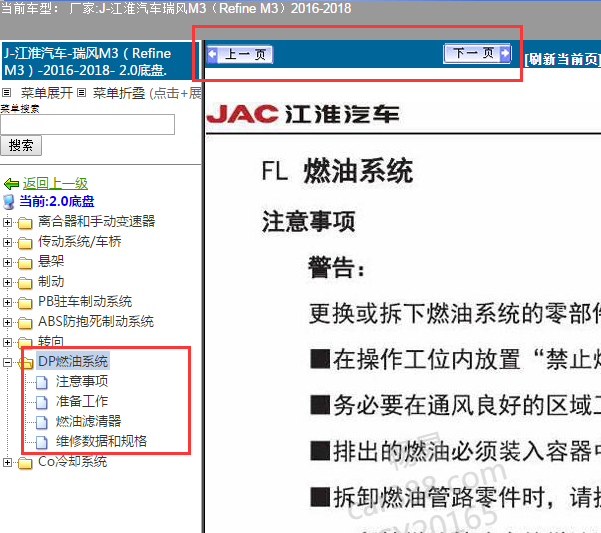The image size is (601, 533).
Task: Click the 菜单展开 list icon
Action: point(7,93)
